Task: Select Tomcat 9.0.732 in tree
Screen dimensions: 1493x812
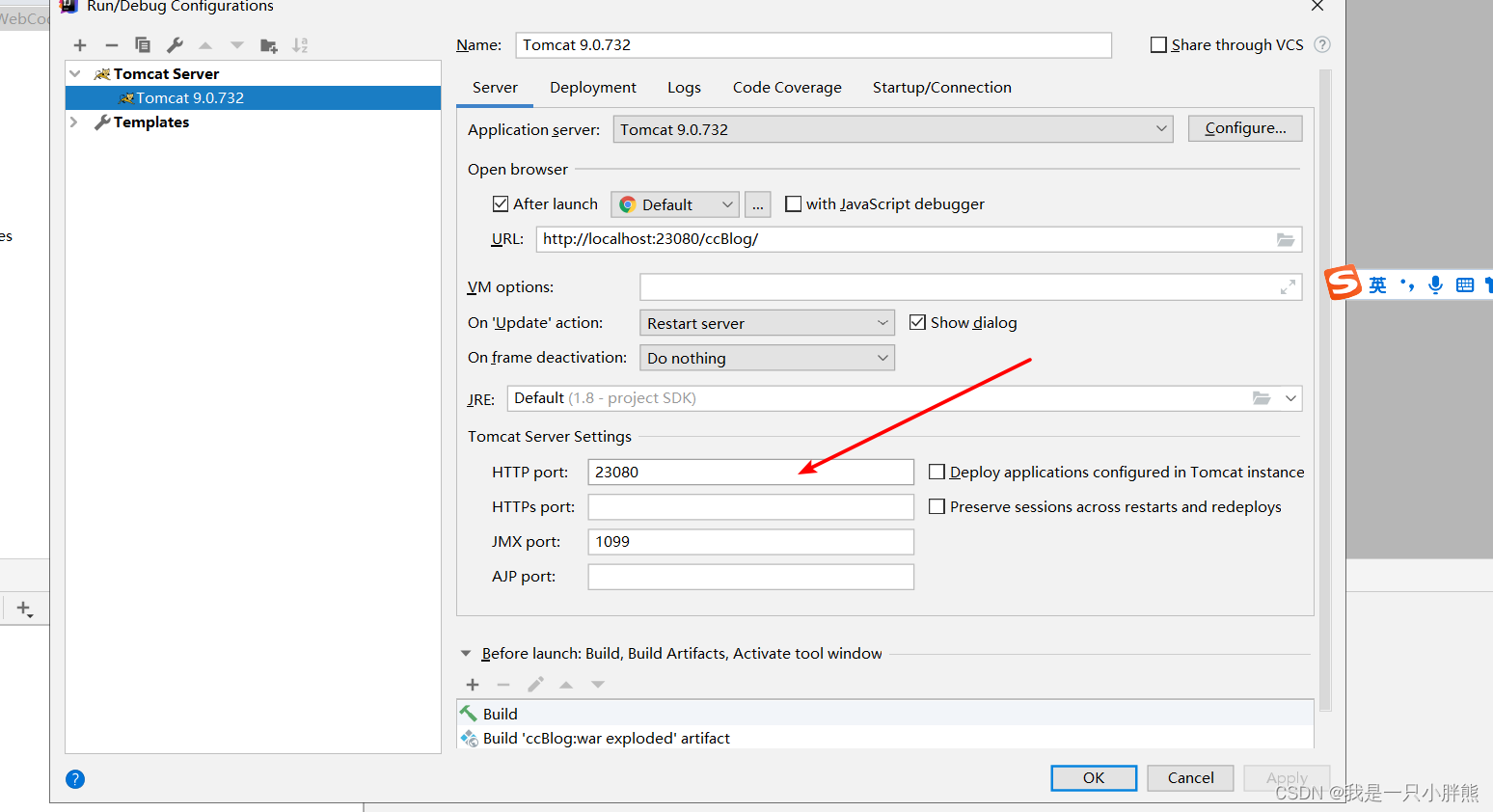Action: tap(253, 97)
